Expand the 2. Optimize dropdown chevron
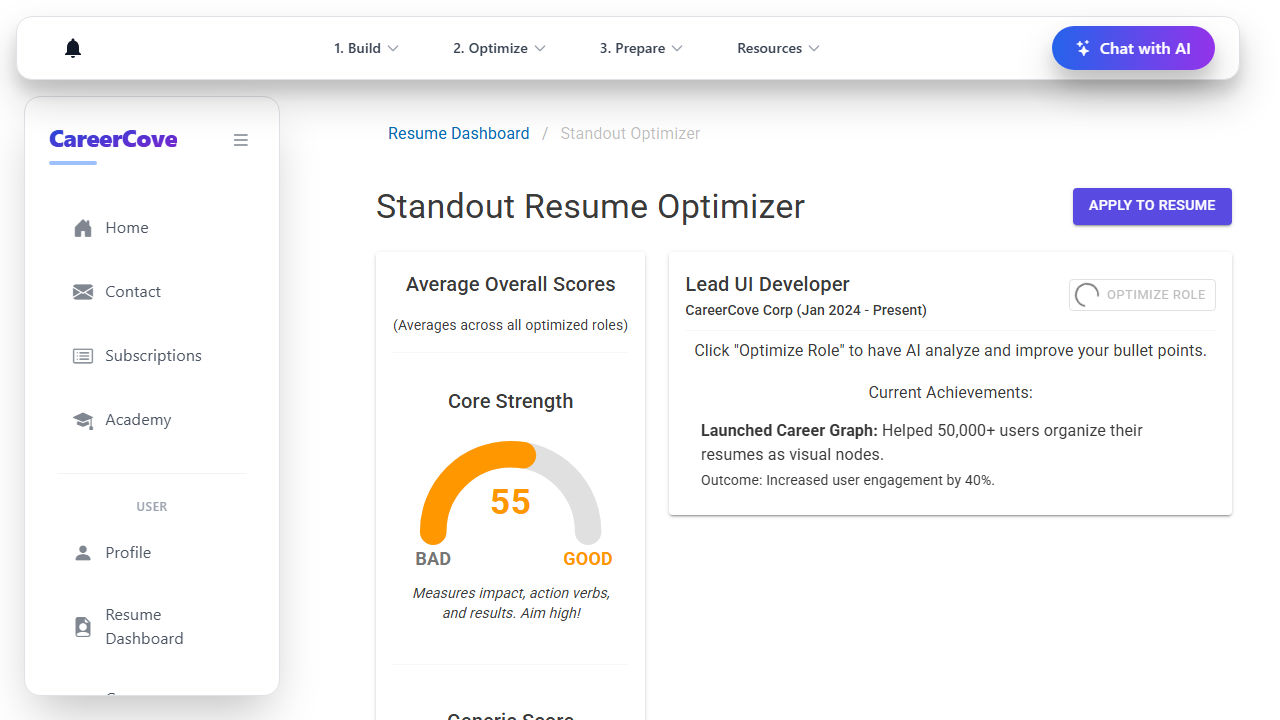The height and width of the screenshot is (720, 1280). click(x=540, y=48)
